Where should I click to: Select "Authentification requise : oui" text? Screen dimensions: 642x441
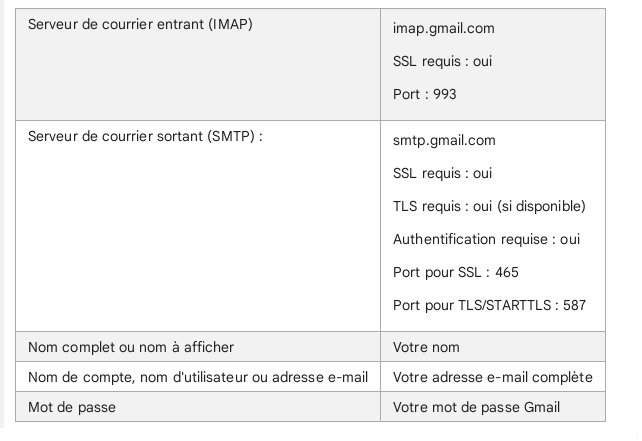(486, 239)
